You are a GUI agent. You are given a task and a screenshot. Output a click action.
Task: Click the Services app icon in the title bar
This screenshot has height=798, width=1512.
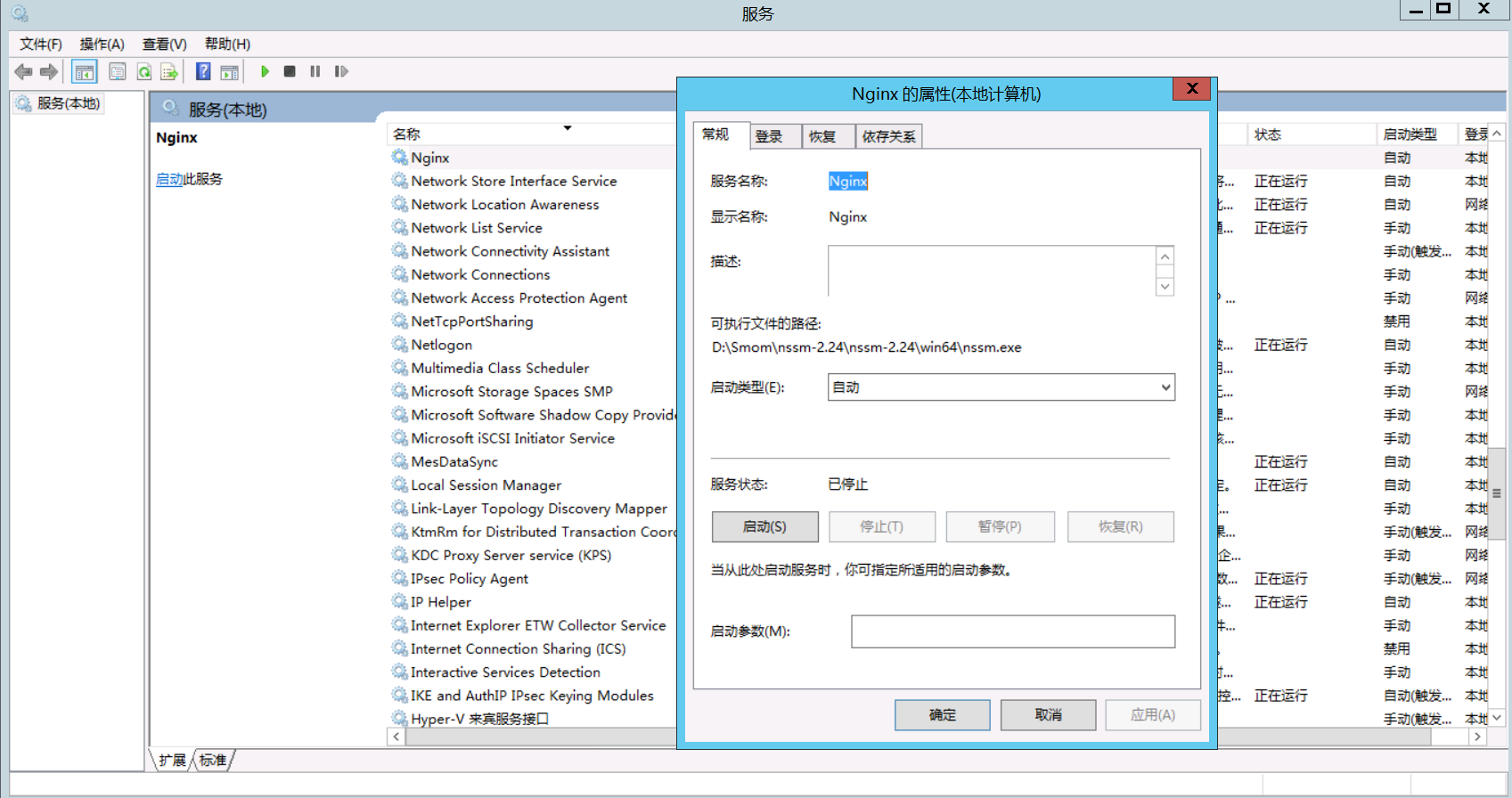(20, 13)
